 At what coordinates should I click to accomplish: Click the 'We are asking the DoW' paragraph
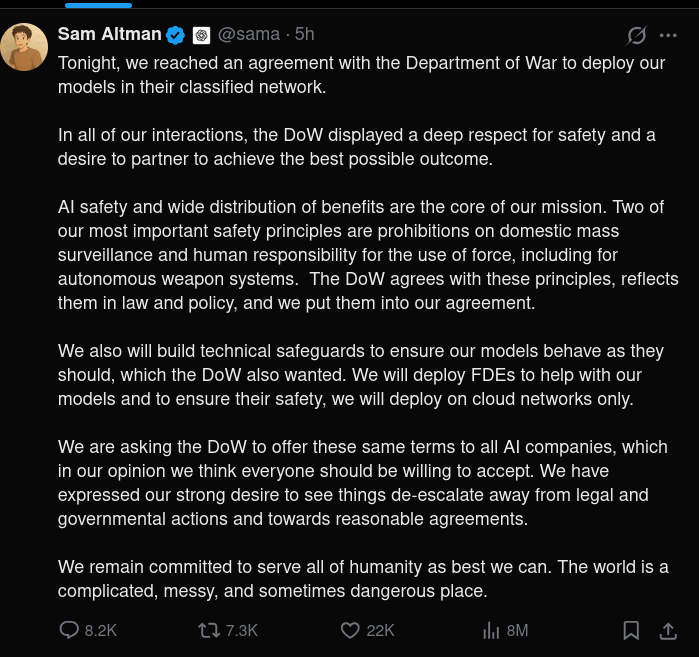tap(363, 483)
